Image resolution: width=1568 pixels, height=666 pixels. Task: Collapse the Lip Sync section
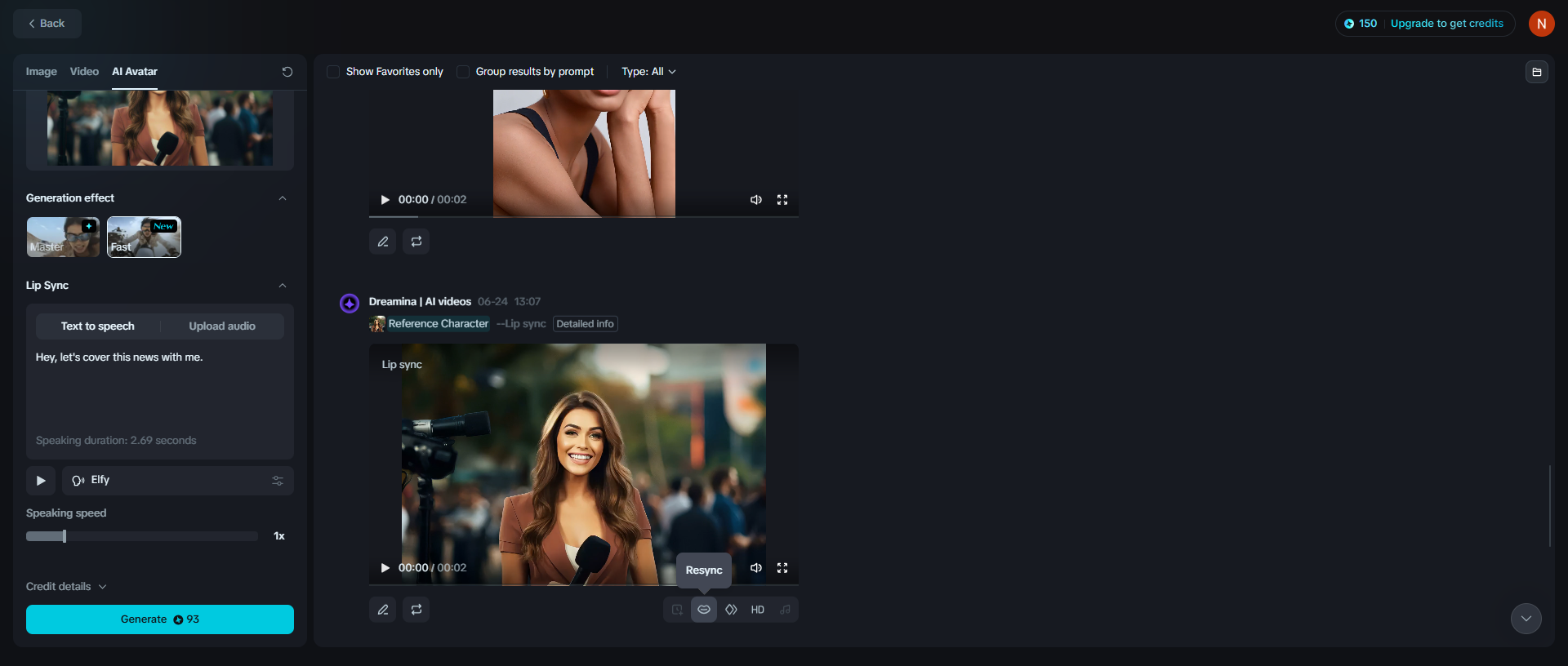283,286
